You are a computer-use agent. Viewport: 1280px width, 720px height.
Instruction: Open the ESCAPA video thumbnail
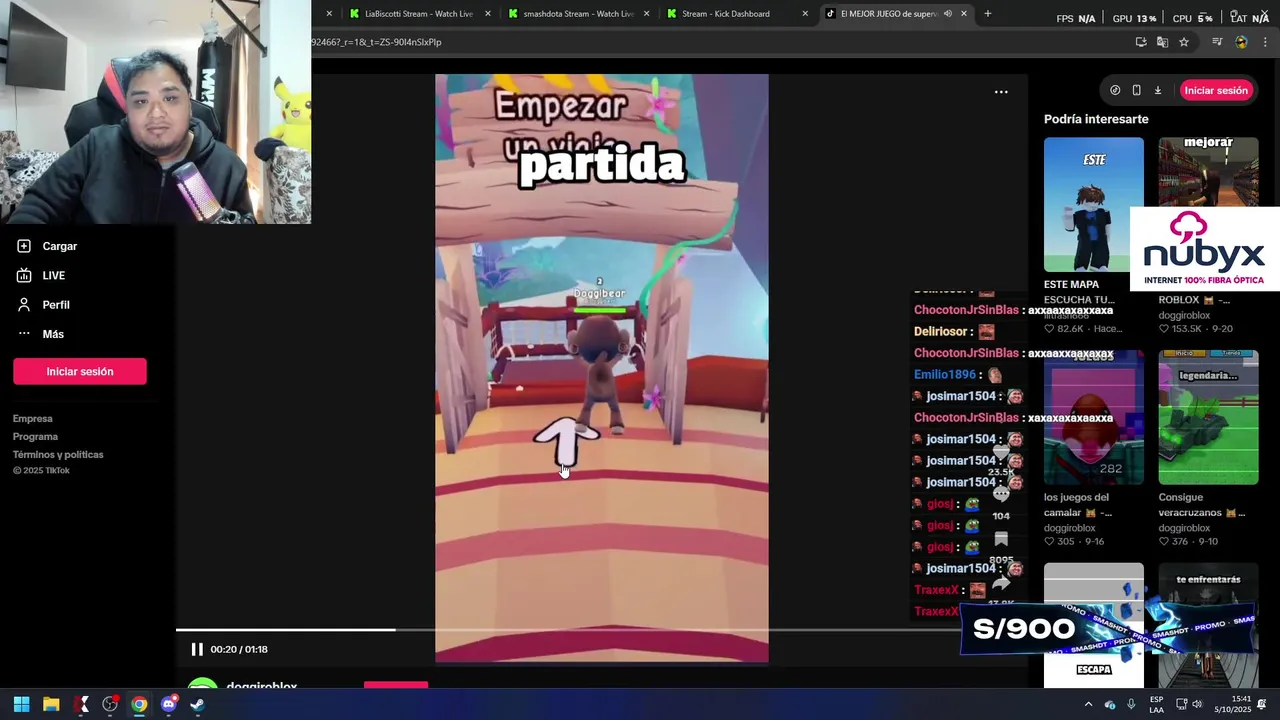pos(1094,625)
